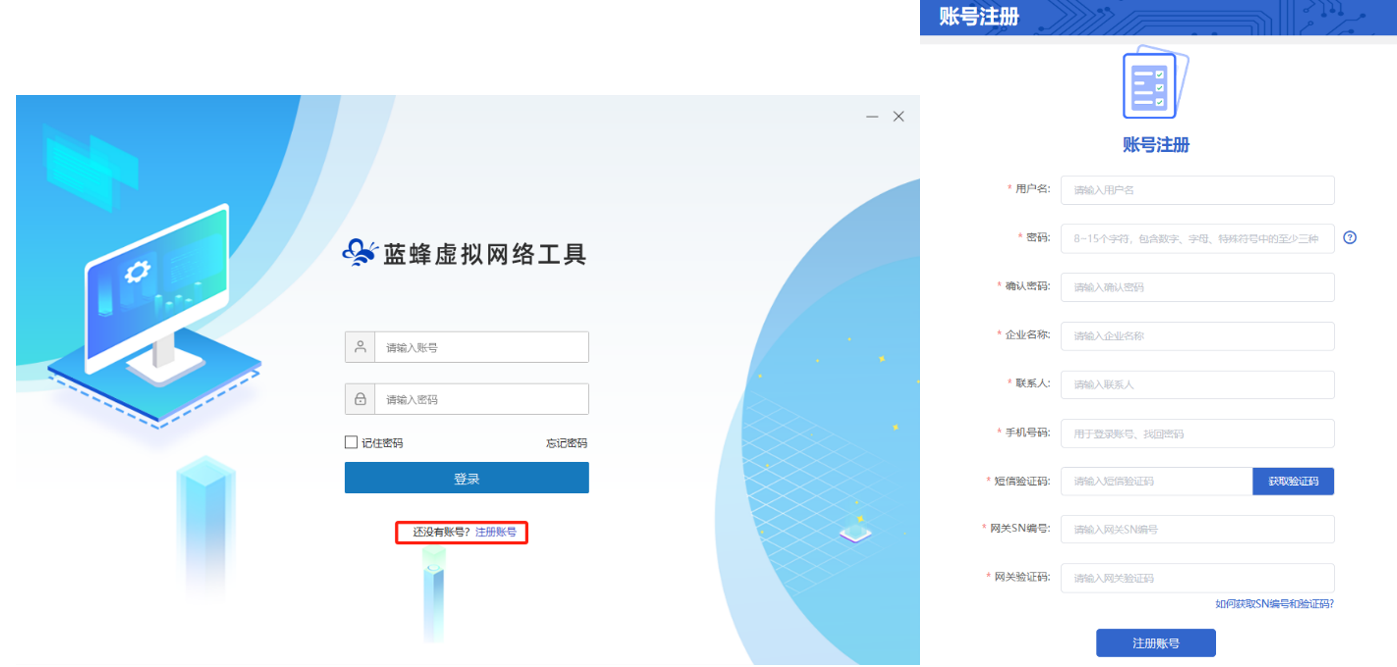Click the user icon beside account field
This screenshot has height=667, width=1397.
360,347
